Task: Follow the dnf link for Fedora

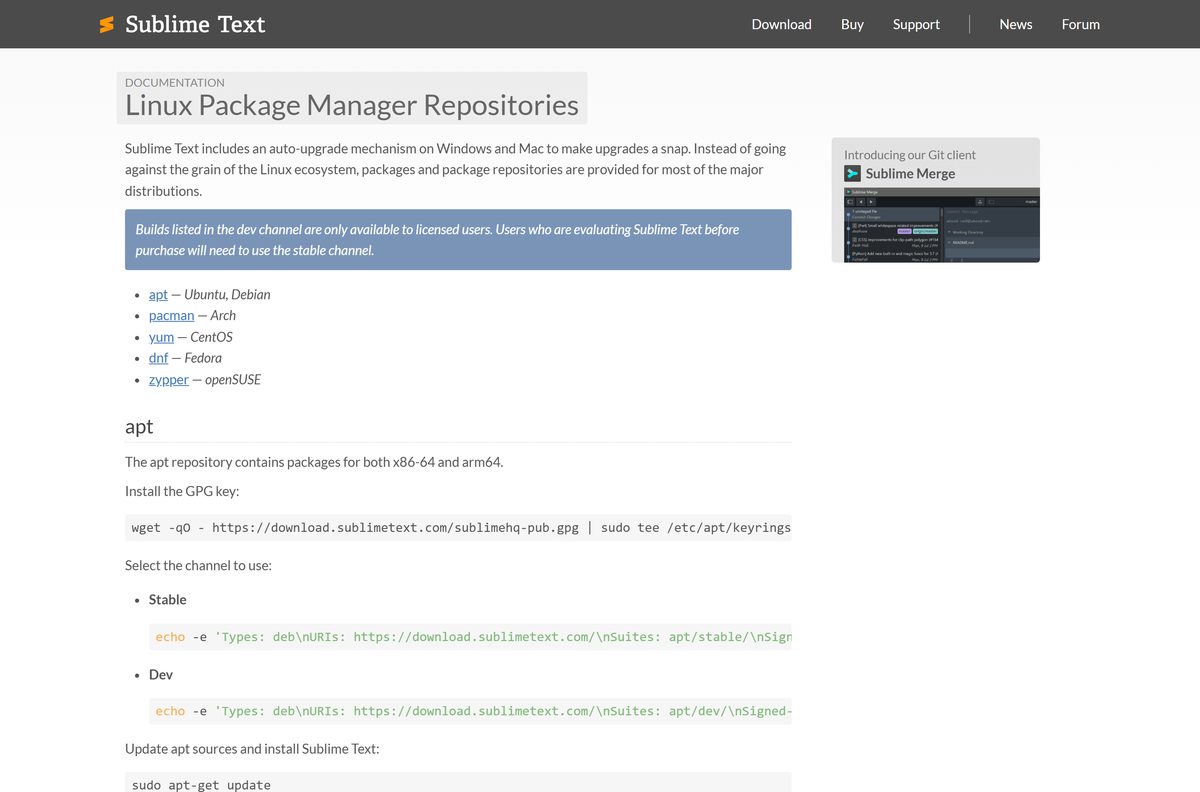Action: click(158, 358)
